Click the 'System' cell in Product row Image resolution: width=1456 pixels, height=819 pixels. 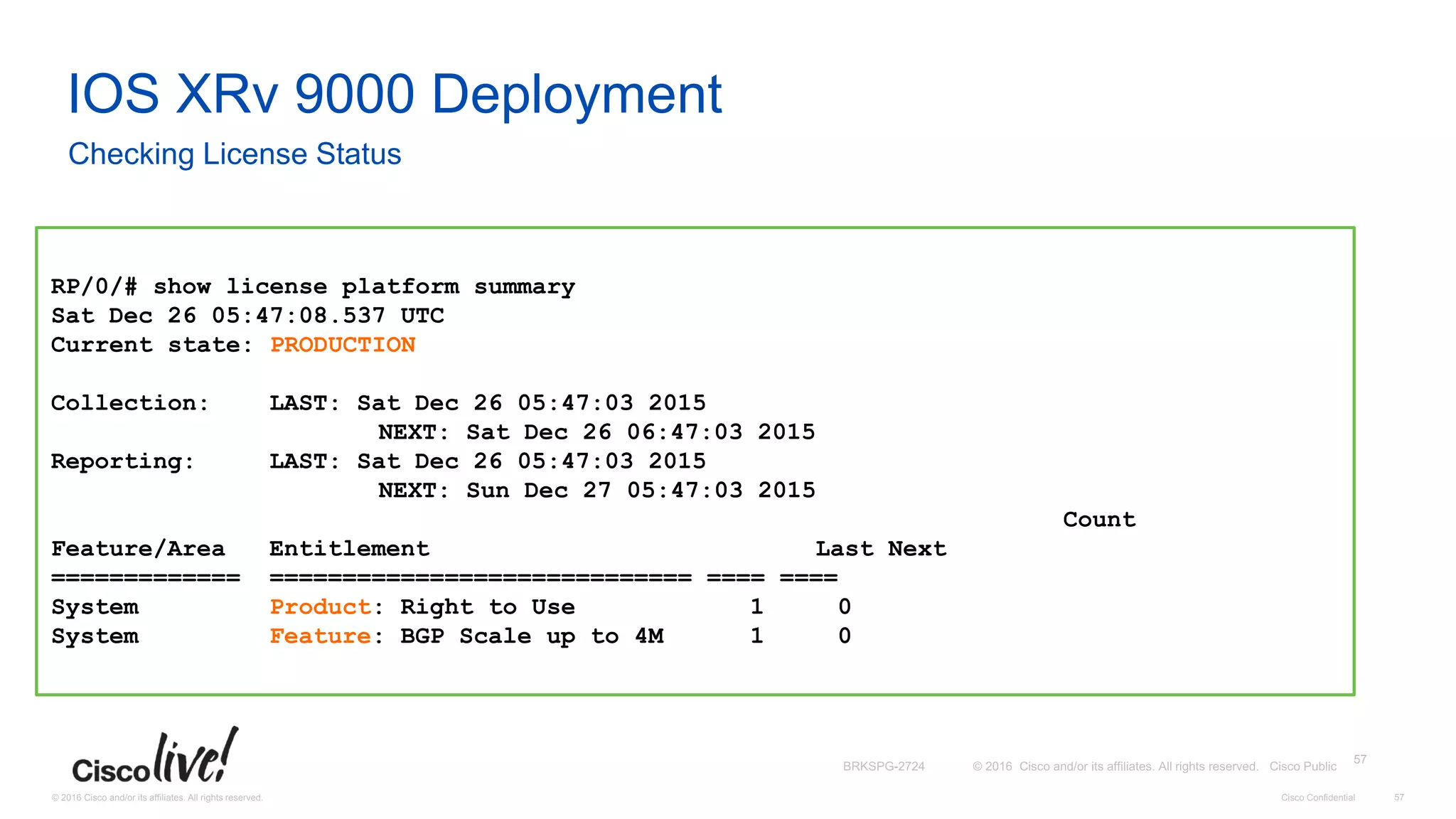(95, 608)
